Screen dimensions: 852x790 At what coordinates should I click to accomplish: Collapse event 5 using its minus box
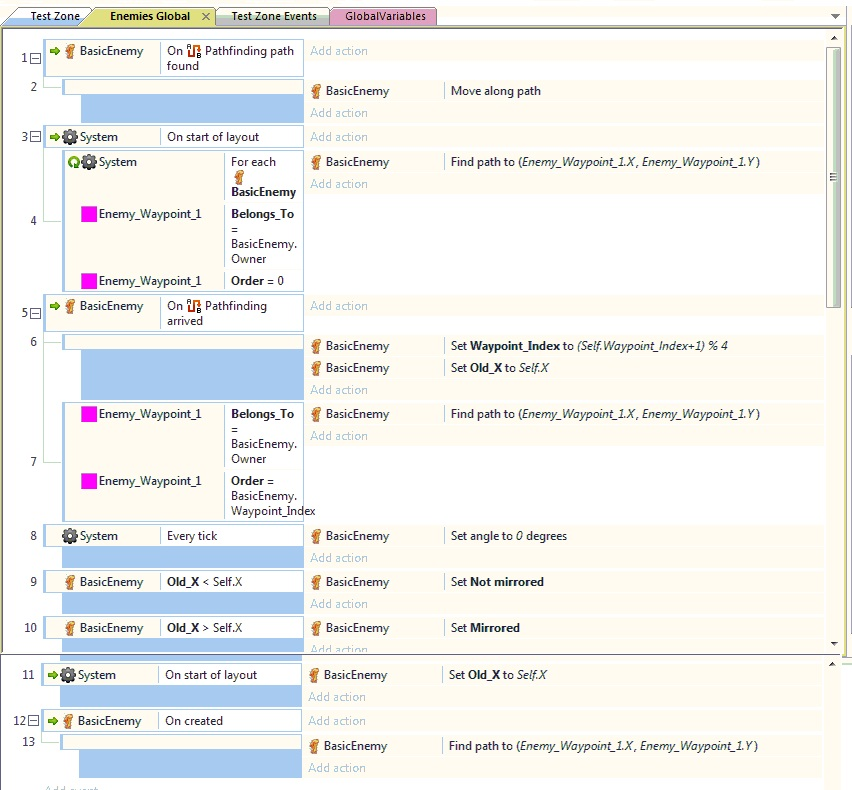[x=35, y=314]
